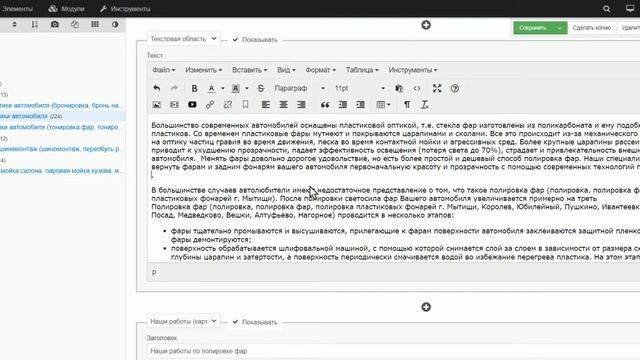Open the editor help icon
Viewport: 640px width, 360px height.
(x=455, y=88)
